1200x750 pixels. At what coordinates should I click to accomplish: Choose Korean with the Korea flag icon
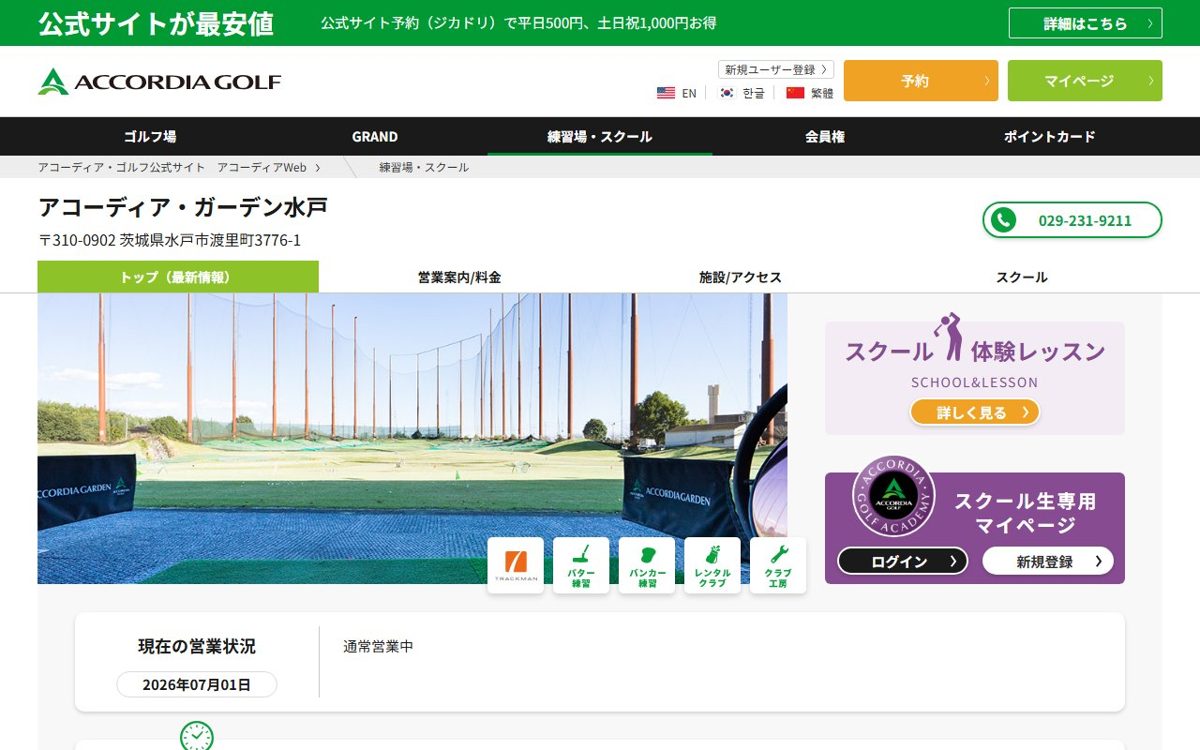(742, 93)
